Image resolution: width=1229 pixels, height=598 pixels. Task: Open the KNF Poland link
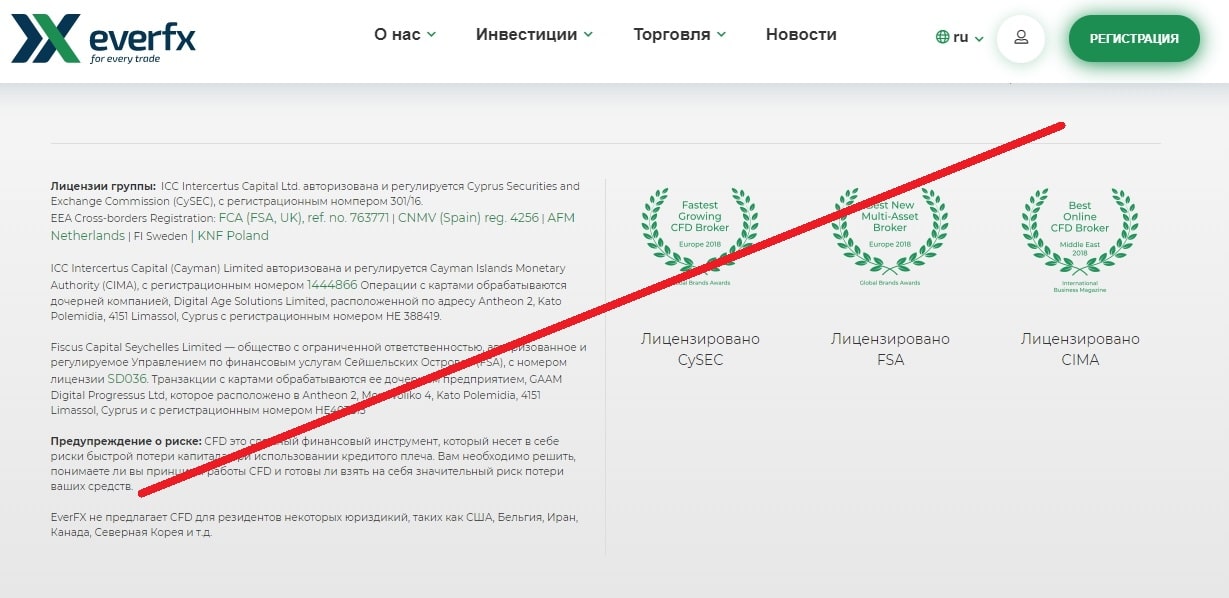click(233, 236)
